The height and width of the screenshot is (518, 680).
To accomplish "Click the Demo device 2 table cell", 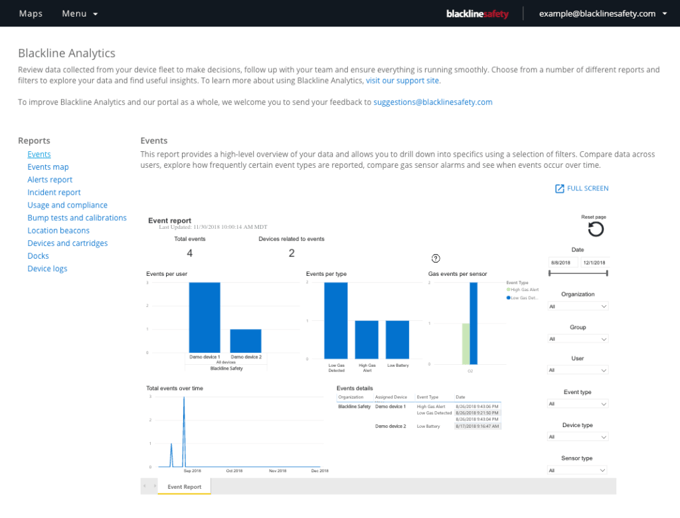I will click(390, 426).
